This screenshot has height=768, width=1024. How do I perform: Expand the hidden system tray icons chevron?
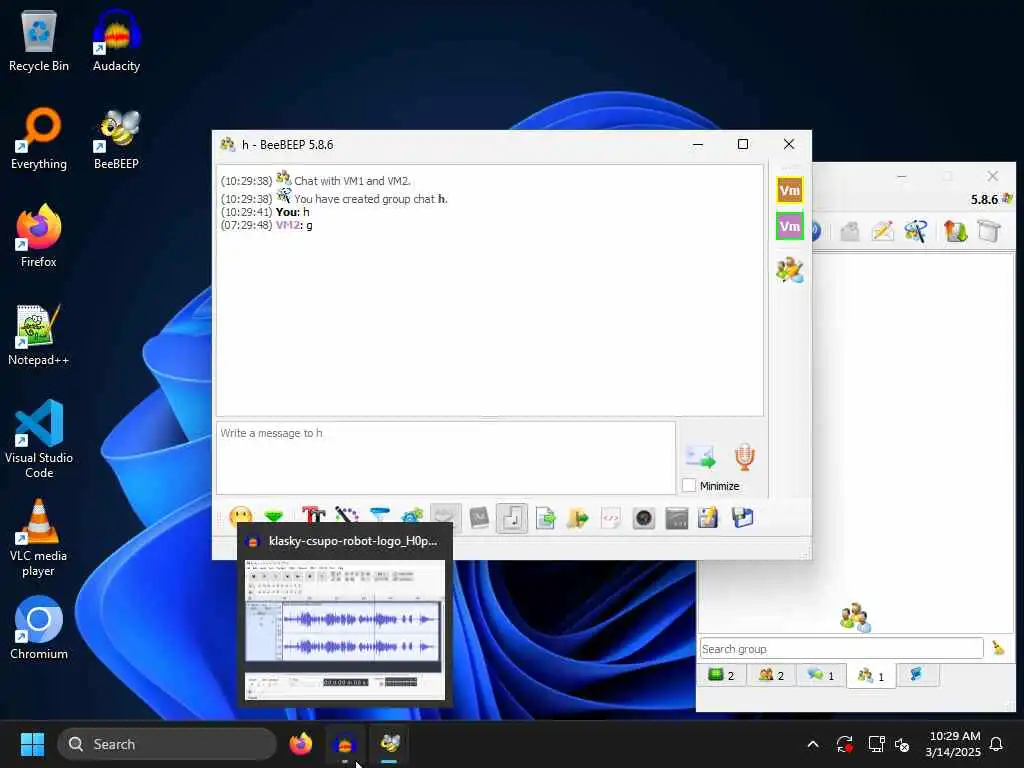click(813, 744)
